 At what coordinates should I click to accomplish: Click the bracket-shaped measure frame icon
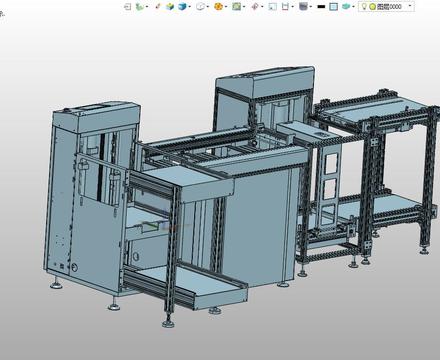click(285, 6)
